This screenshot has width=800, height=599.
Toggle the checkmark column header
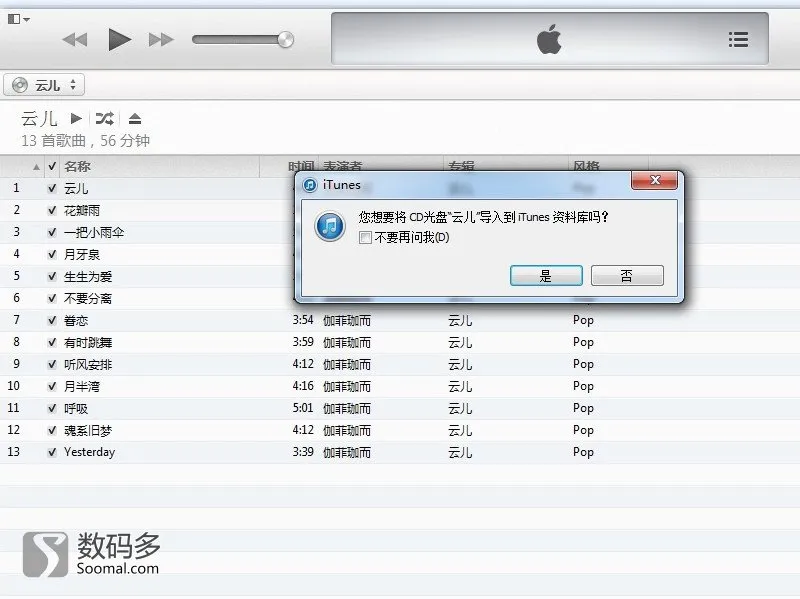pyautogui.click(x=52, y=166)
